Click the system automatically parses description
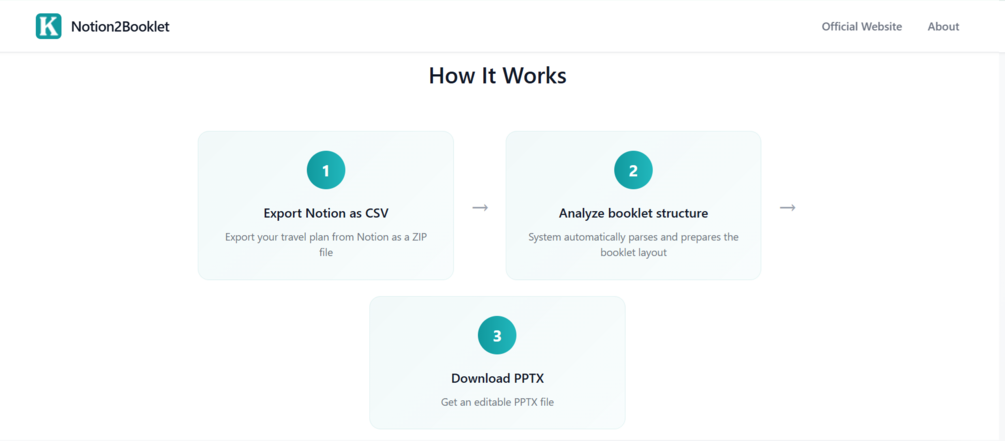Screen dimensions: 1005x441 633,245
